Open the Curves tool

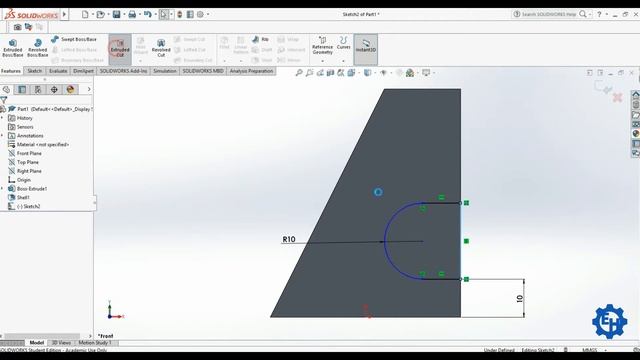(x=344, y=43)
